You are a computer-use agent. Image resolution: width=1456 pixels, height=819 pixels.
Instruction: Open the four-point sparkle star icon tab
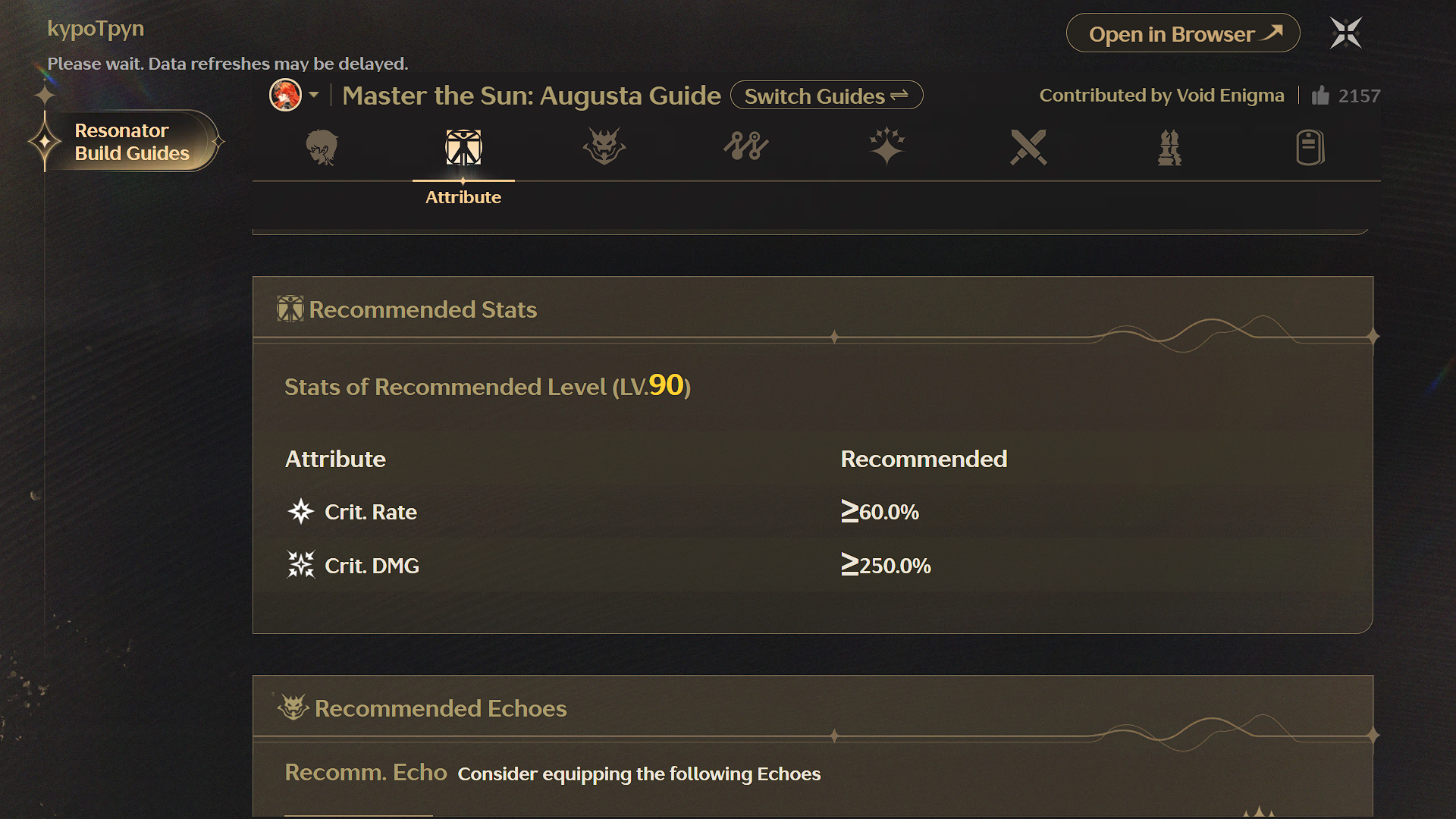[886, 147]
